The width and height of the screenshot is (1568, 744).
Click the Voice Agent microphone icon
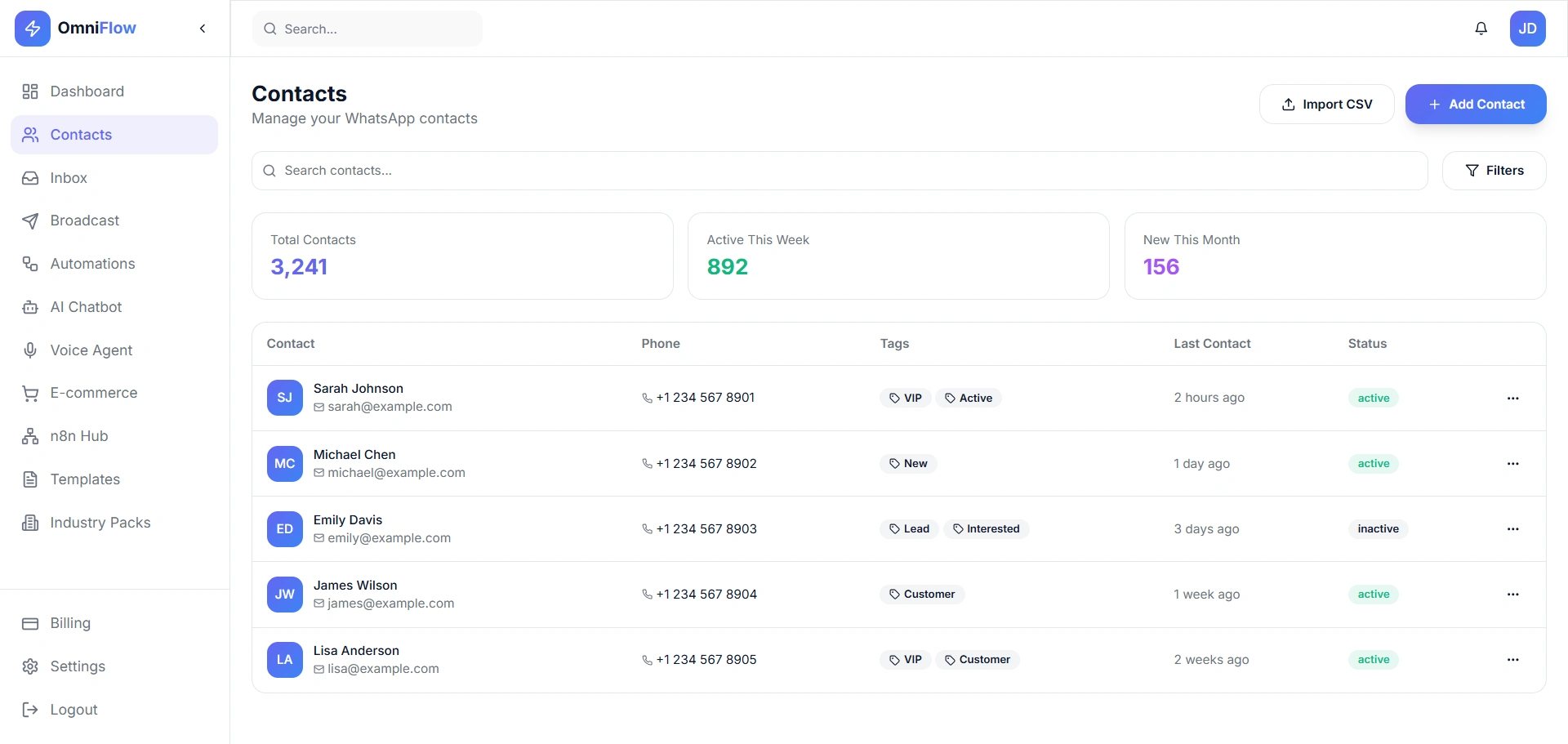30,350
